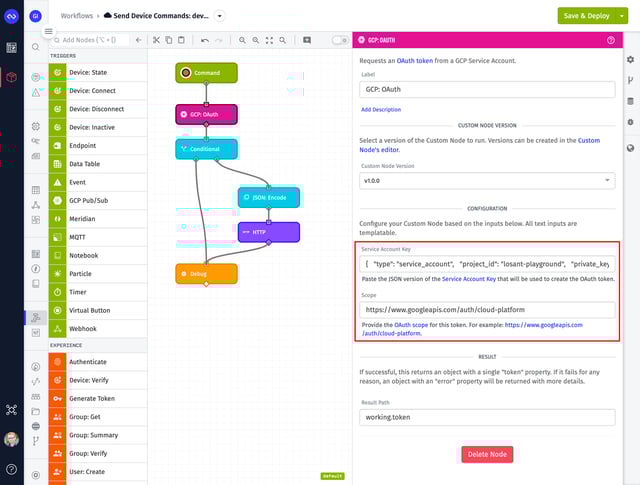Click the undo arrow in toolbar
The height and width of the screenshot is (485, 640).
tap(204, 40)
